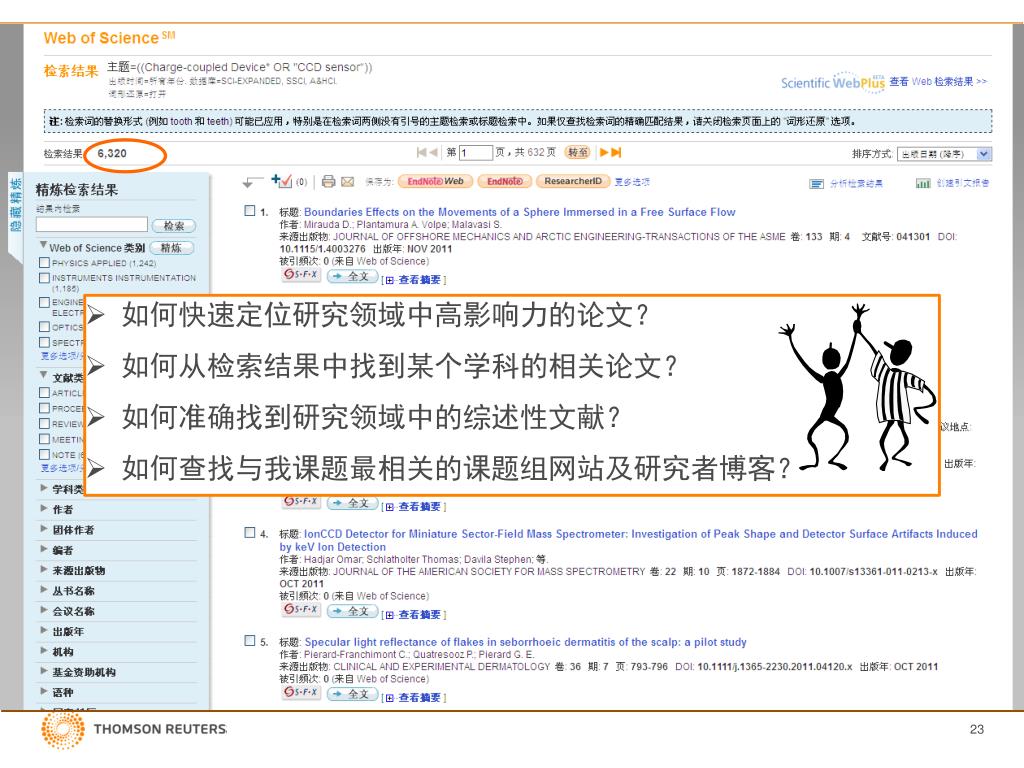Check the REVIEW document type
This screenshot has width=1024, height=768.
pyautogui.click(x=44, y=423)
